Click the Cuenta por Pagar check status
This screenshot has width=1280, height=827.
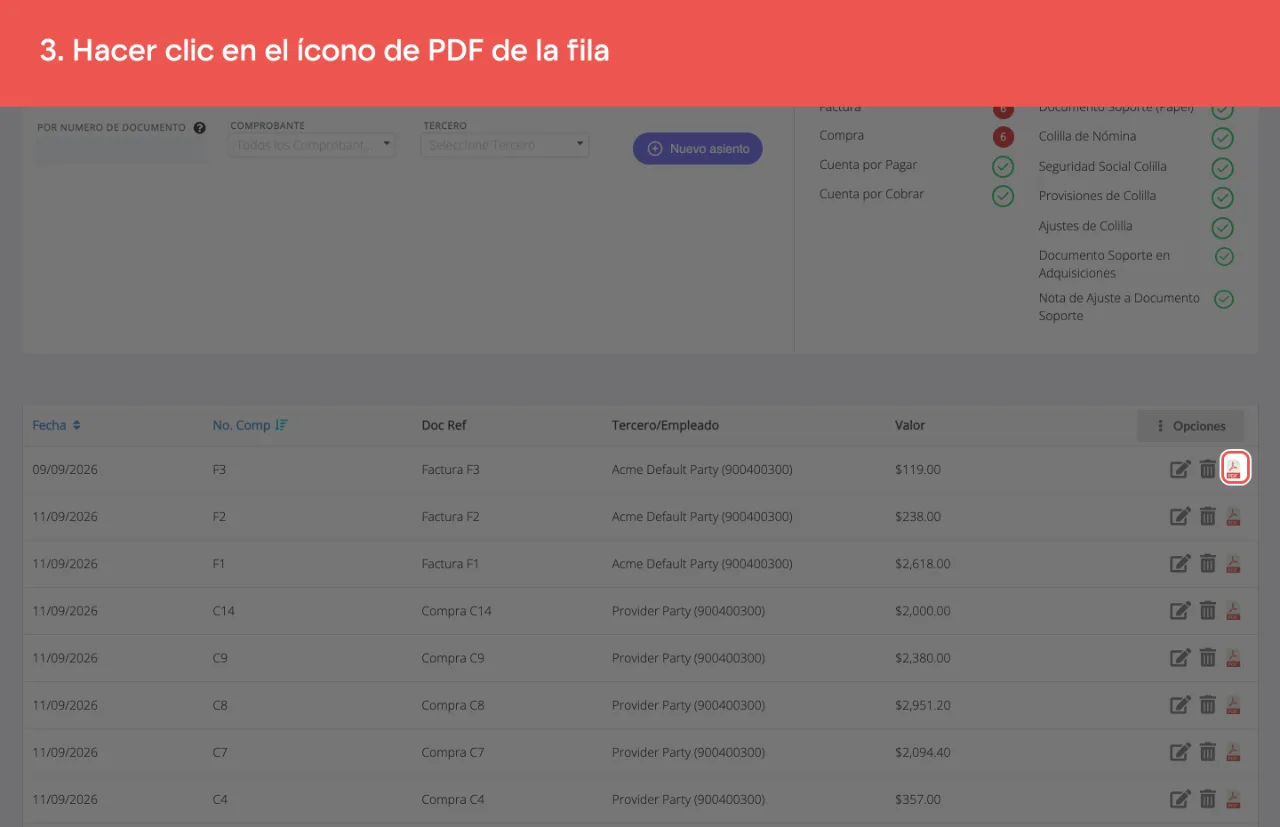tap(1003, 166)
